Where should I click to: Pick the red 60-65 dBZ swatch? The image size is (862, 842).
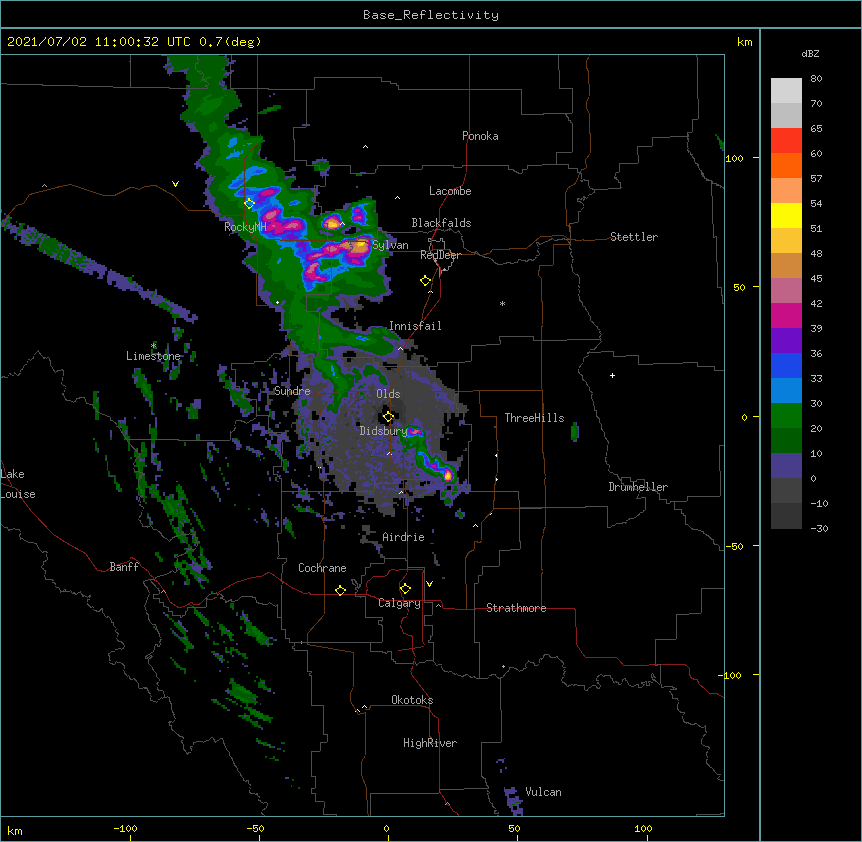pos(786,140)
